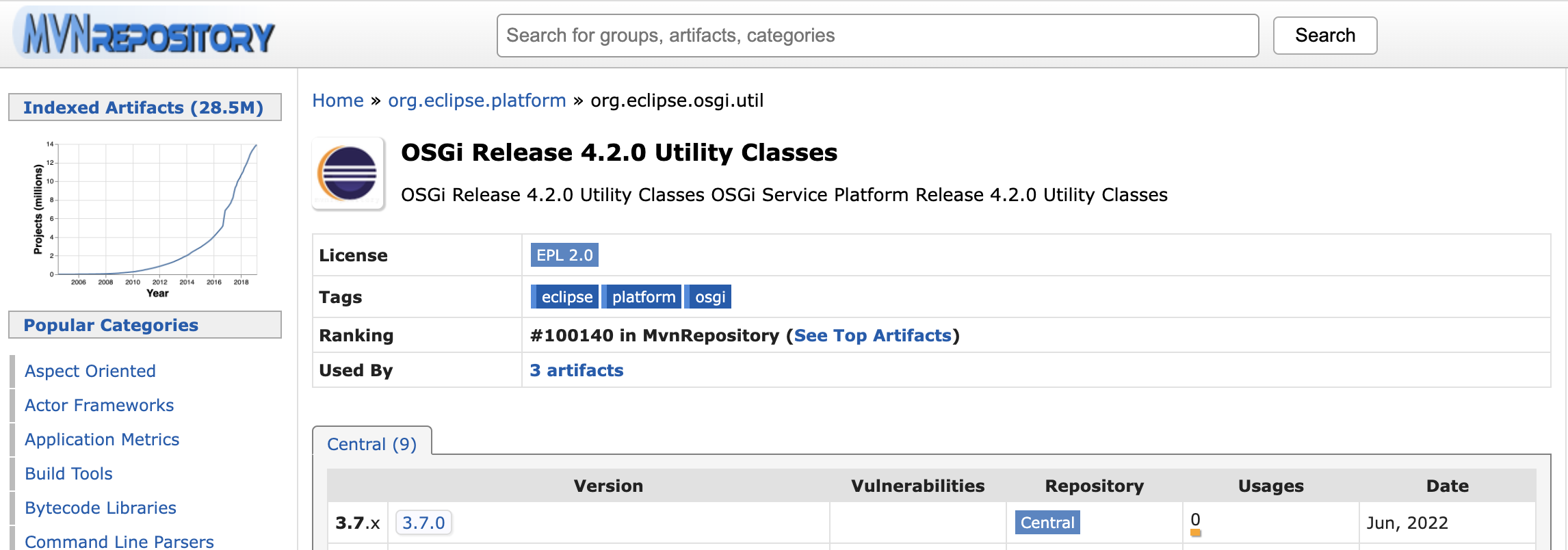Navigate to Home via the breadcrumb
Viewport: 1568px width, 550px height.
coord(338,100)
